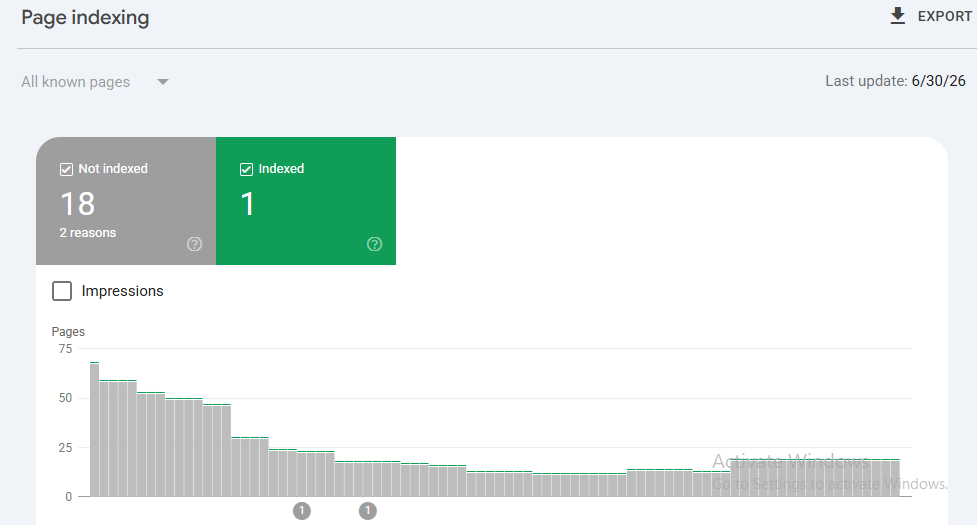Click the tallest first bar in chart
Image resolution: width=977 pixels, height=525 pixels.
pos(94,429)
